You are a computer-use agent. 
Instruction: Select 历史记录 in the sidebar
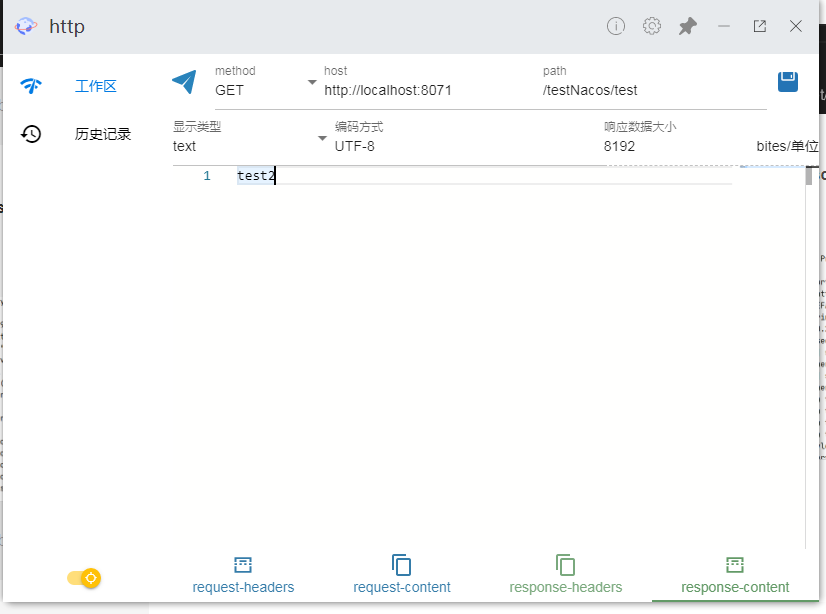tap(103, 134)
